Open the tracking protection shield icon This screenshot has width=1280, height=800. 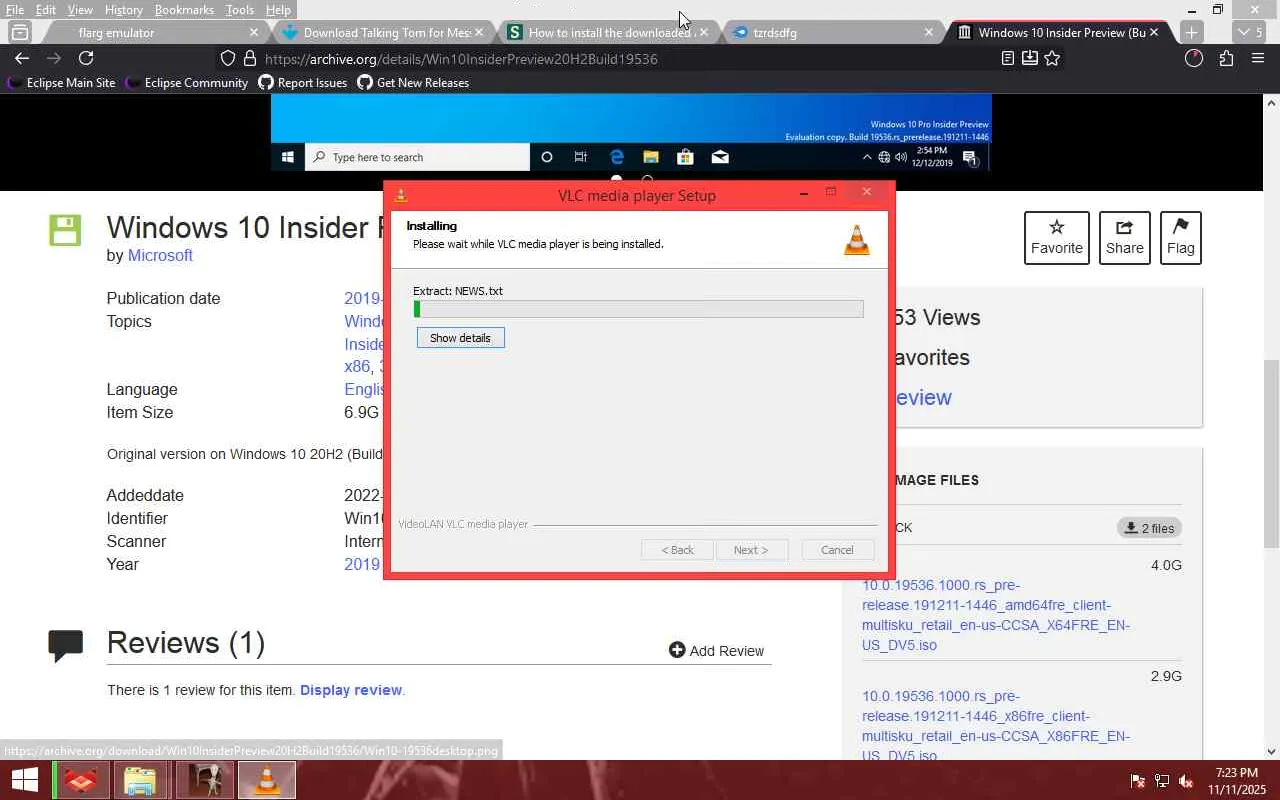tap(228, 58)
